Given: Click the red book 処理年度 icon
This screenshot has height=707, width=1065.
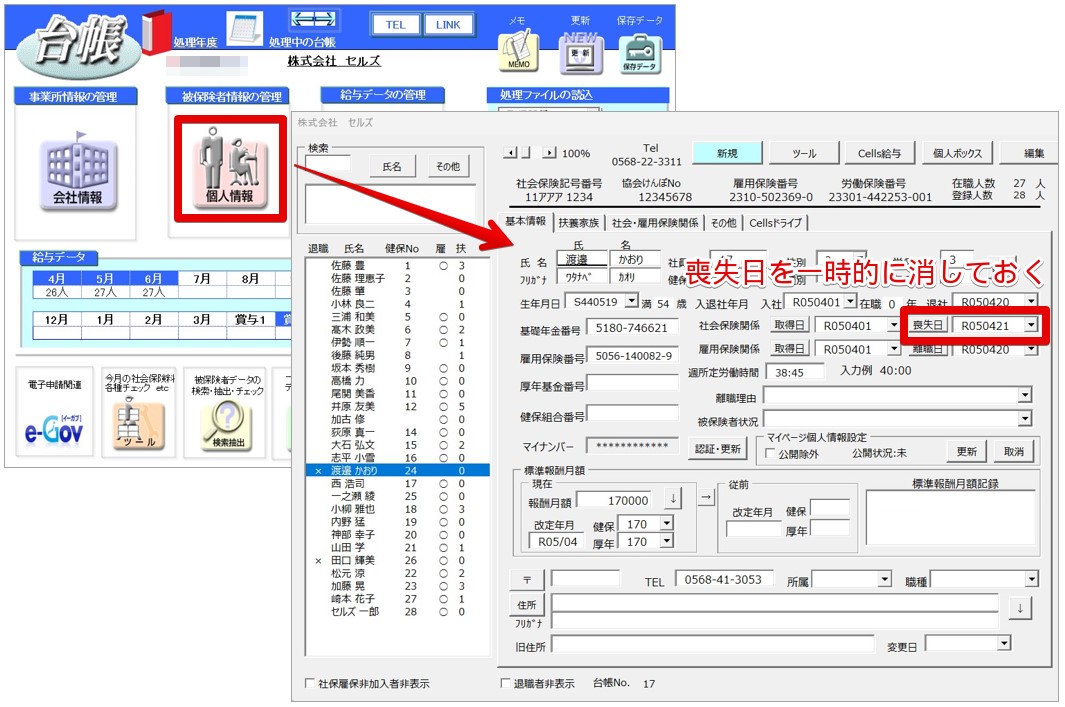Looking at the screenshot, I should pos(156,31).
